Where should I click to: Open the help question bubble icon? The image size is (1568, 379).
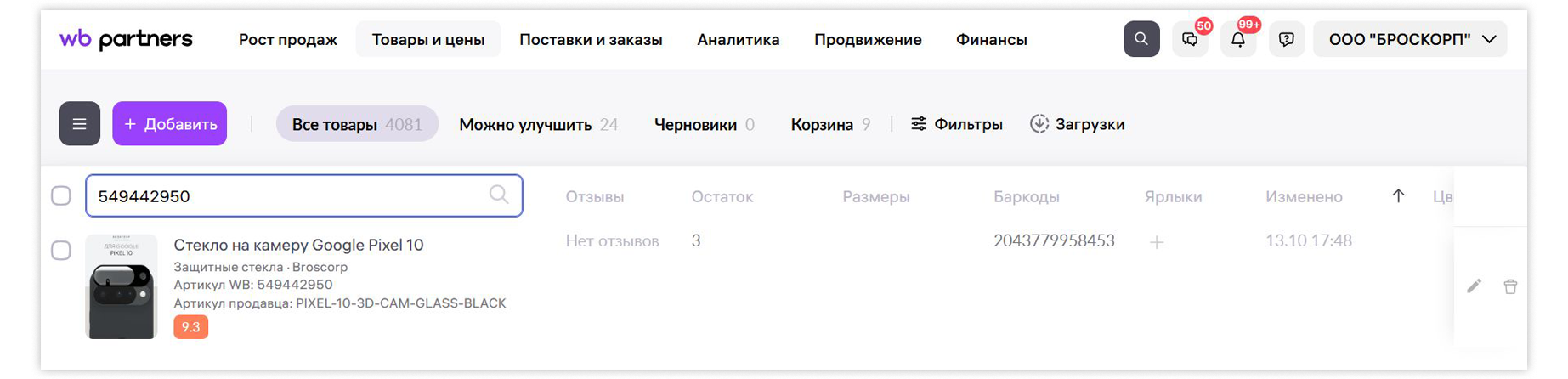coord(1287,39)
